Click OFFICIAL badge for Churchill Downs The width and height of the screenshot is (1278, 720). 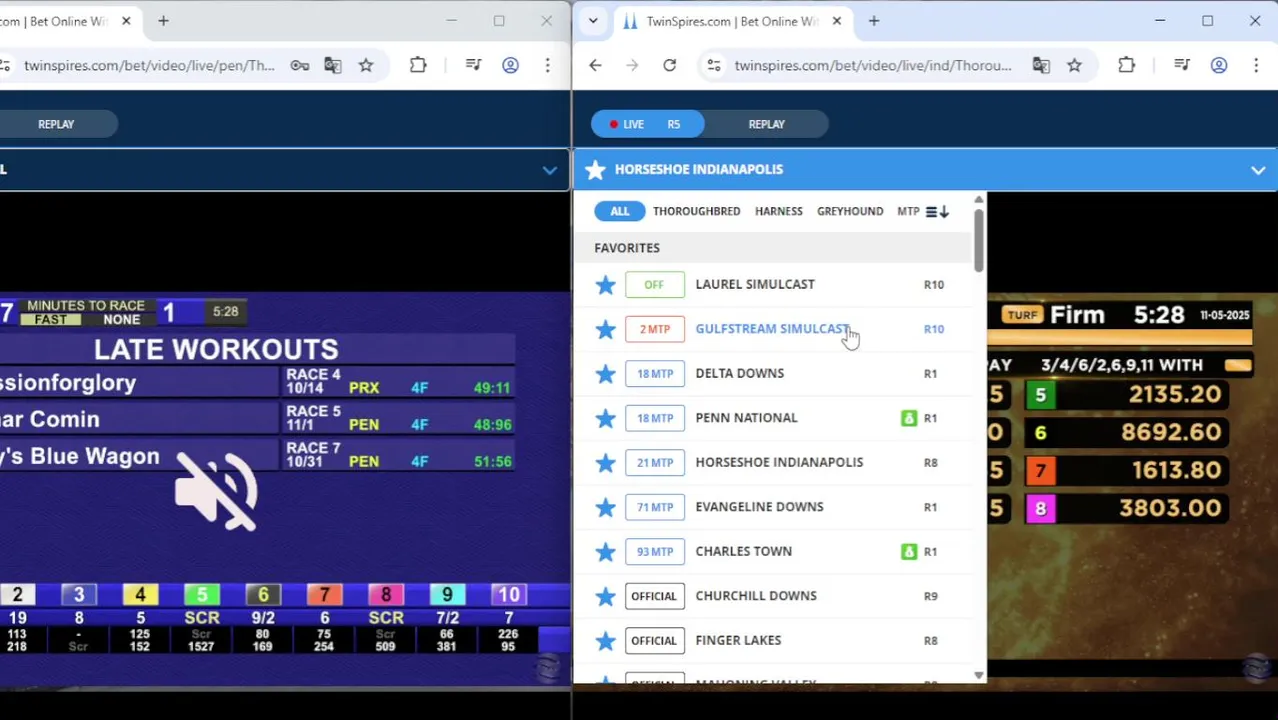click(x=655, y=596)
